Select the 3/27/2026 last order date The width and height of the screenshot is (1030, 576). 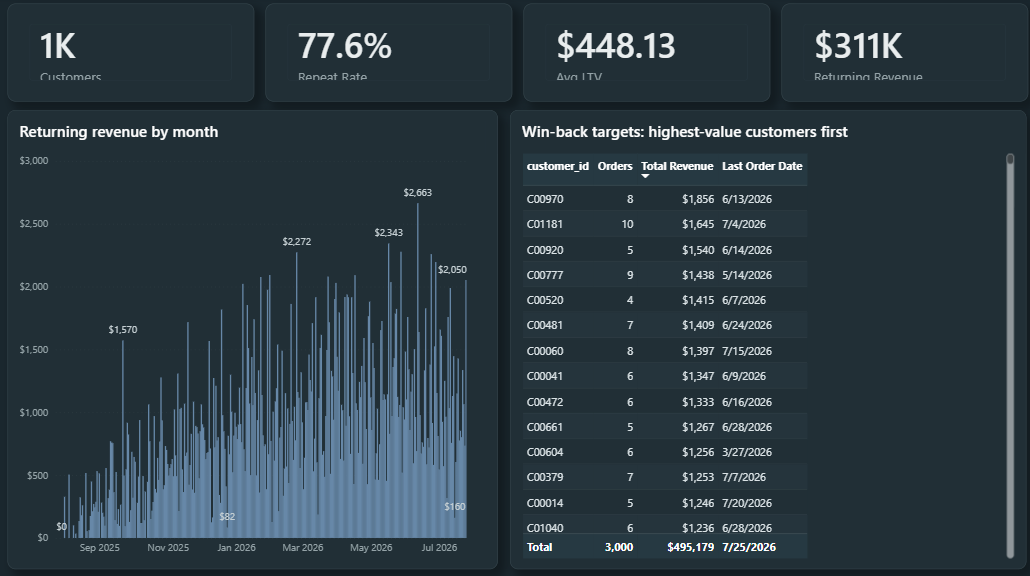pyautogui.click(x=747, y=452)
